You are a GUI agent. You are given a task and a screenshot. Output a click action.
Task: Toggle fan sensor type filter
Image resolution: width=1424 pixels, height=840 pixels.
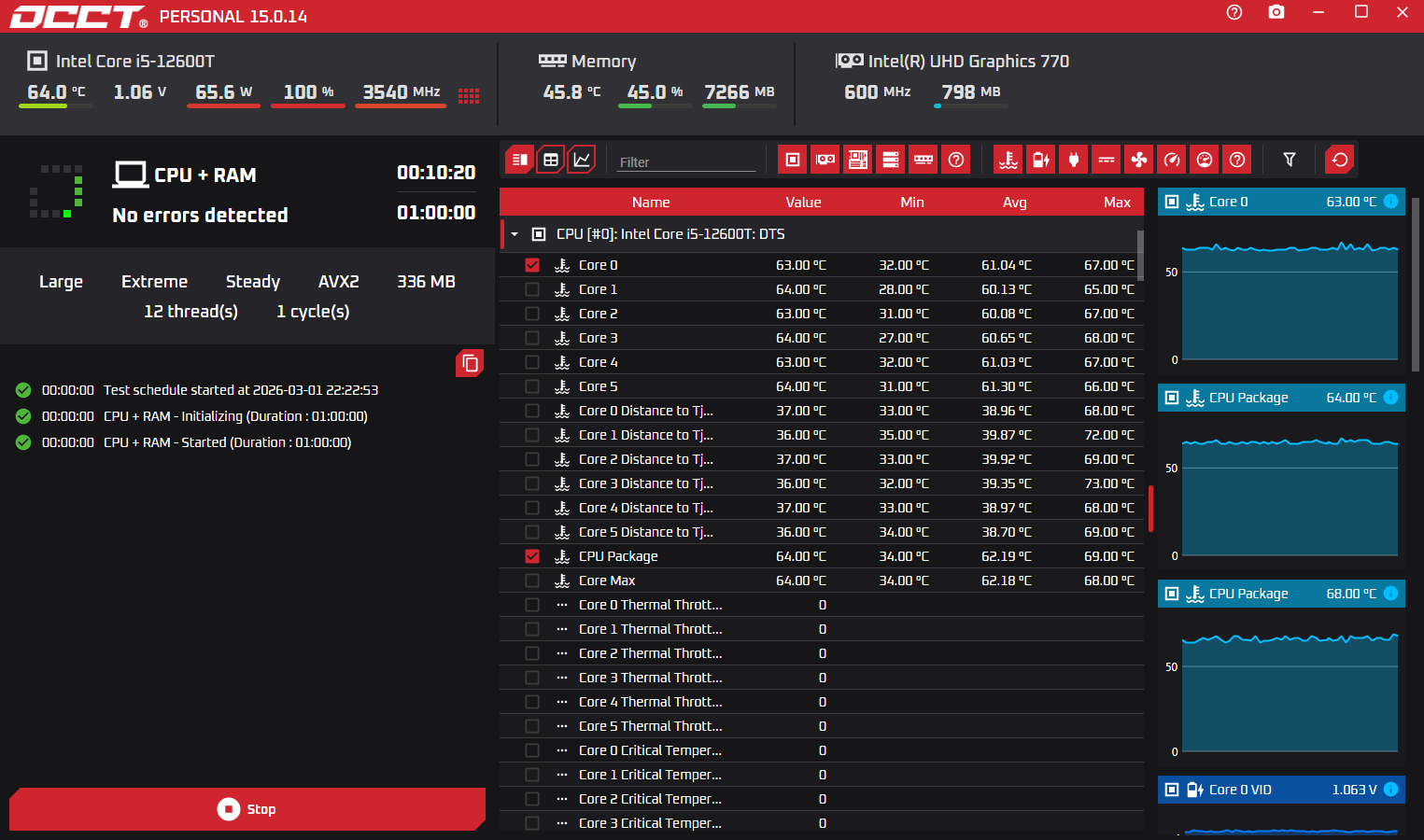click(1139, 160)
